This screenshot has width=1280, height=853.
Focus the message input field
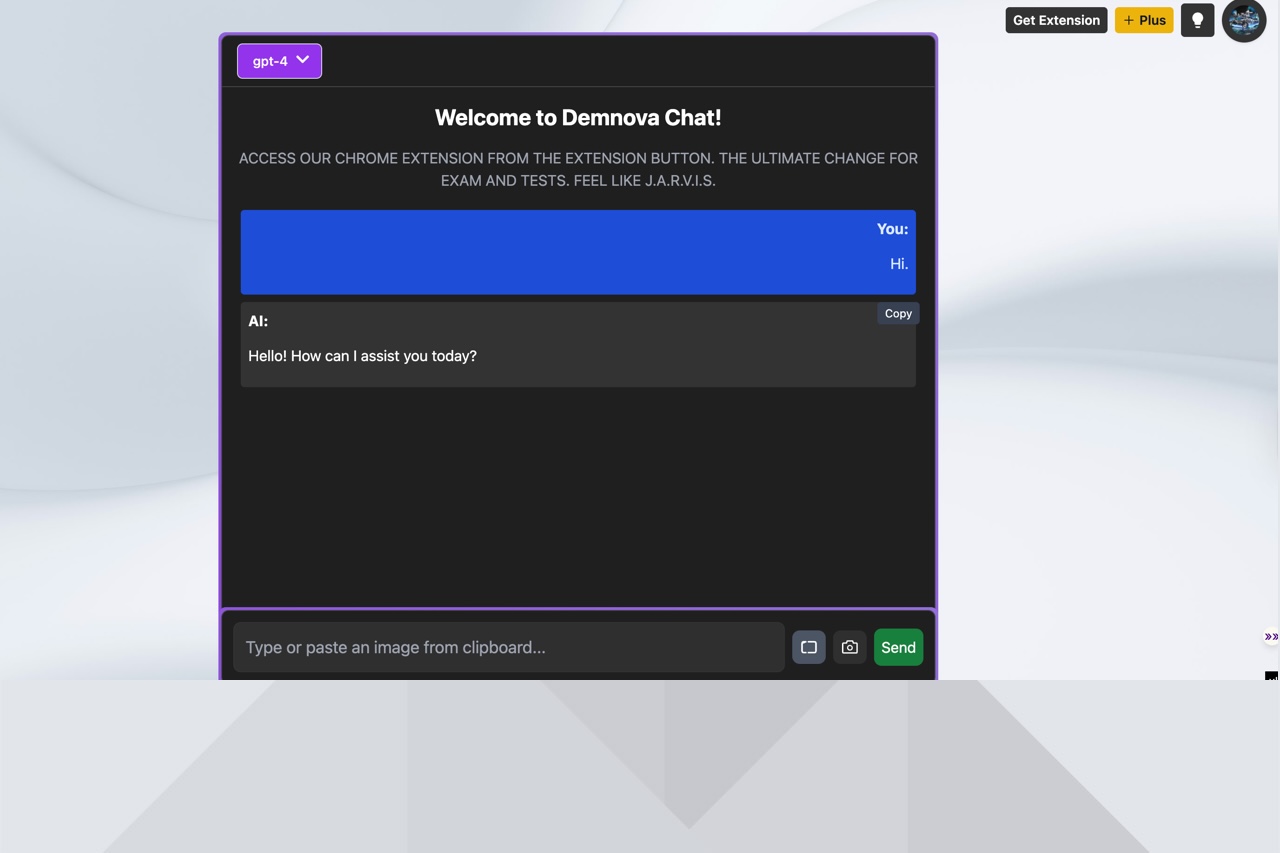(508, 647)
